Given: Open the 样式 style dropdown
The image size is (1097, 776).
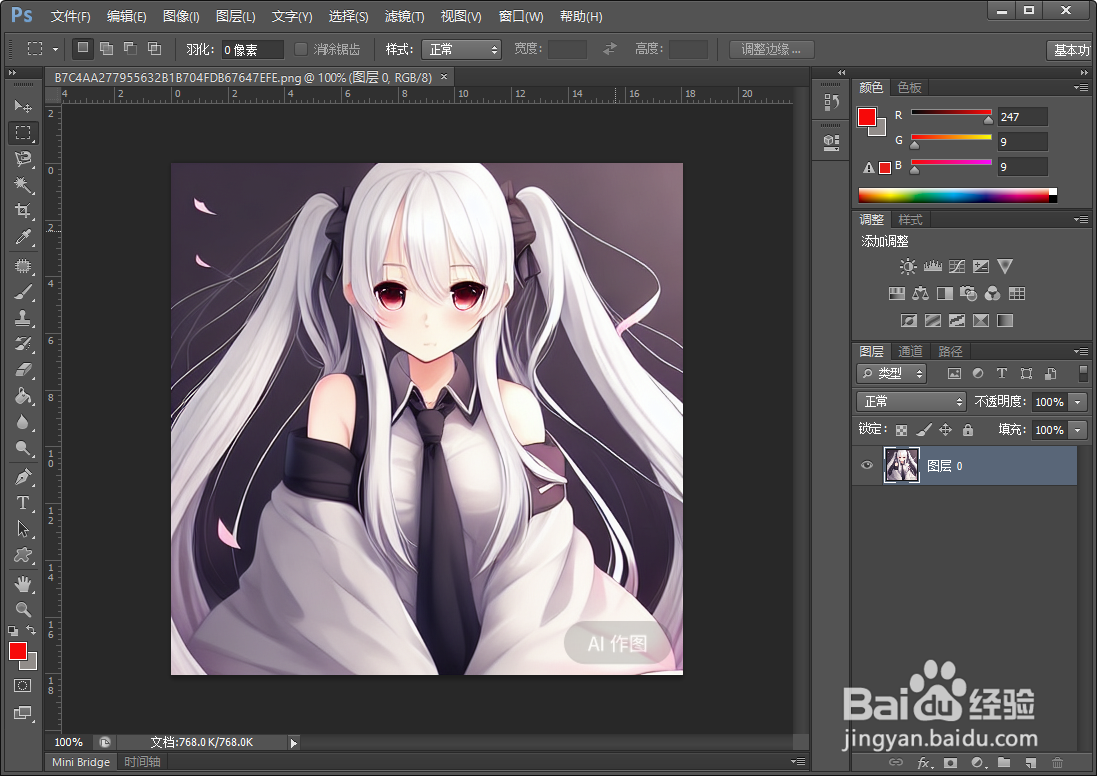Looking at the screenshot, I should (x=461, y=49).
